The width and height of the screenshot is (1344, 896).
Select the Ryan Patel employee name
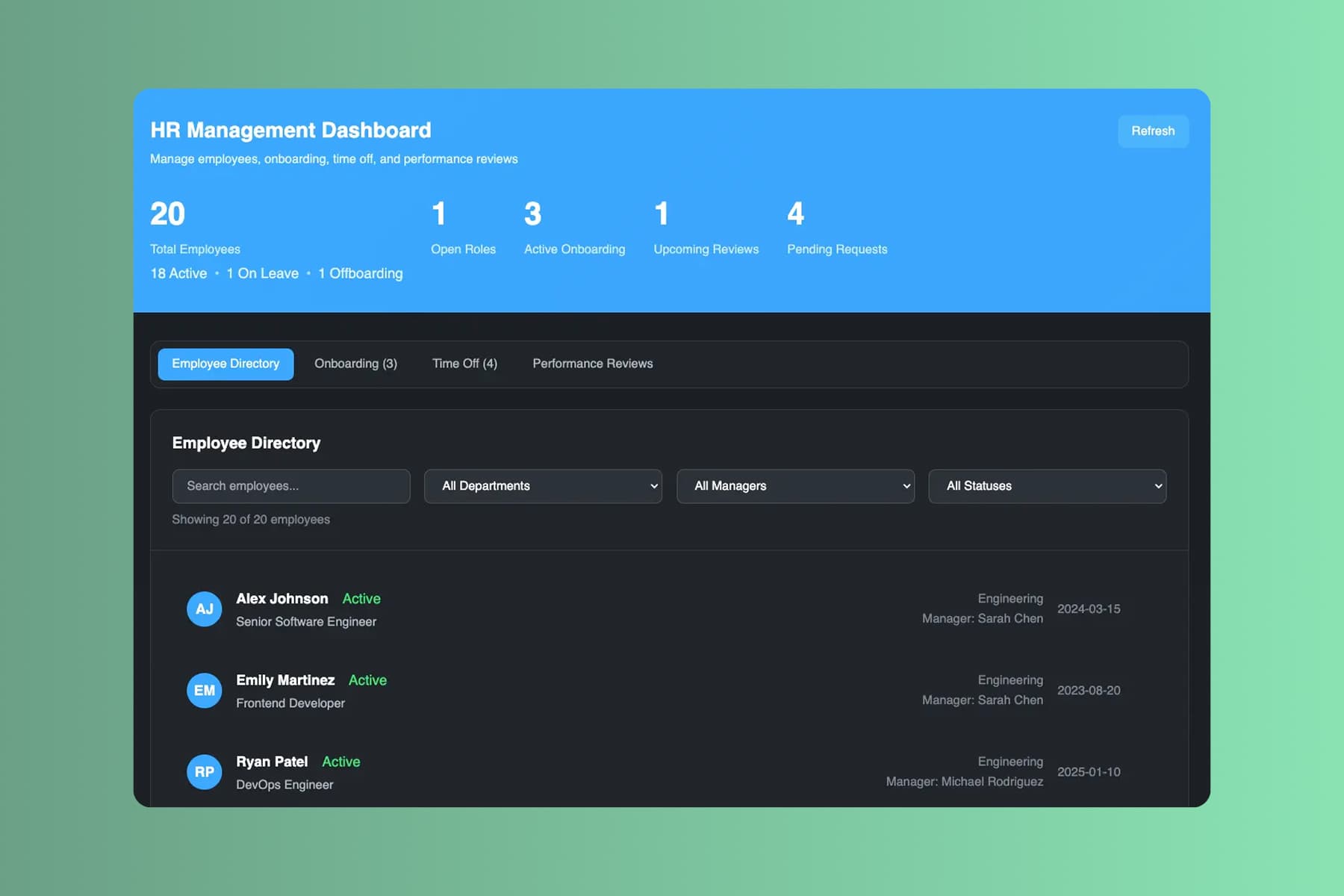click(x=272, y=762)
